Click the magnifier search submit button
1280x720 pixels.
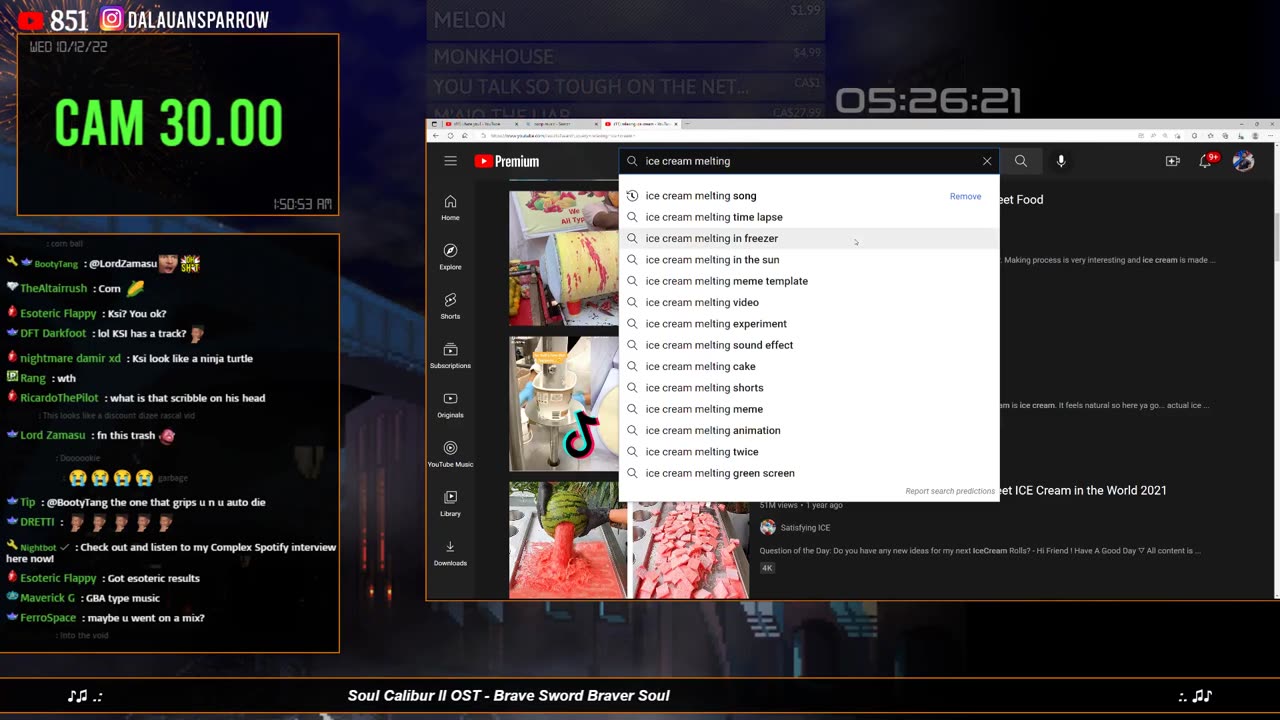click(1021, 161)
